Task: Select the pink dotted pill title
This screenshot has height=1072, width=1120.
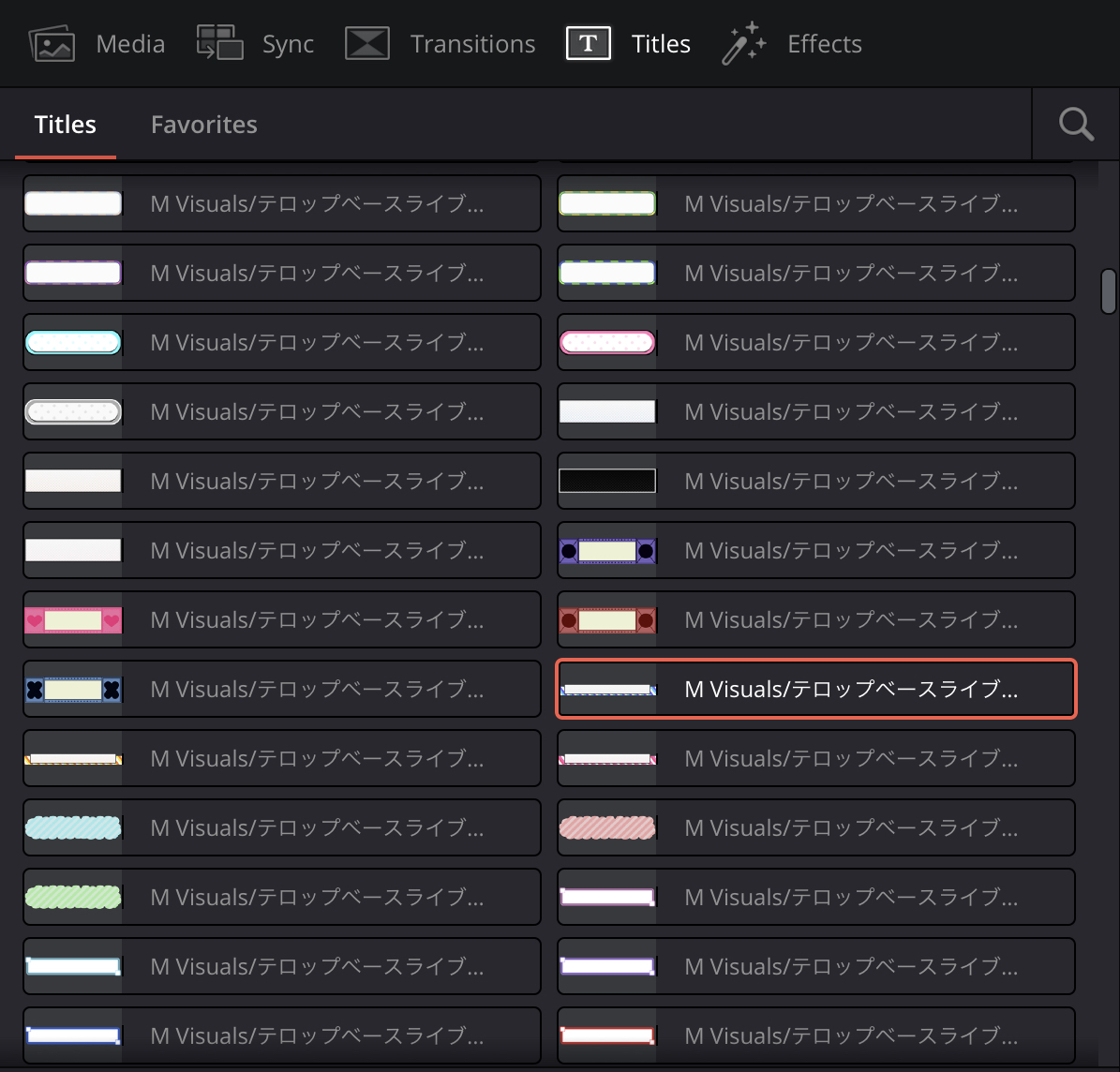Action: 815,342
